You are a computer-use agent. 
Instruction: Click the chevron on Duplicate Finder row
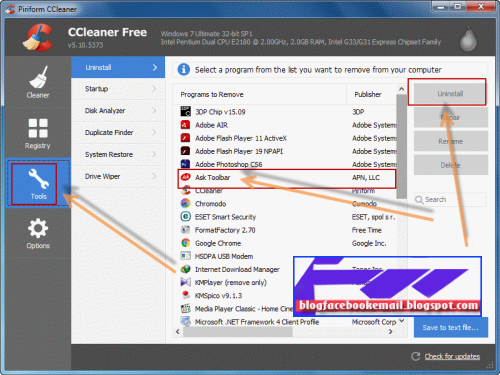154,132
